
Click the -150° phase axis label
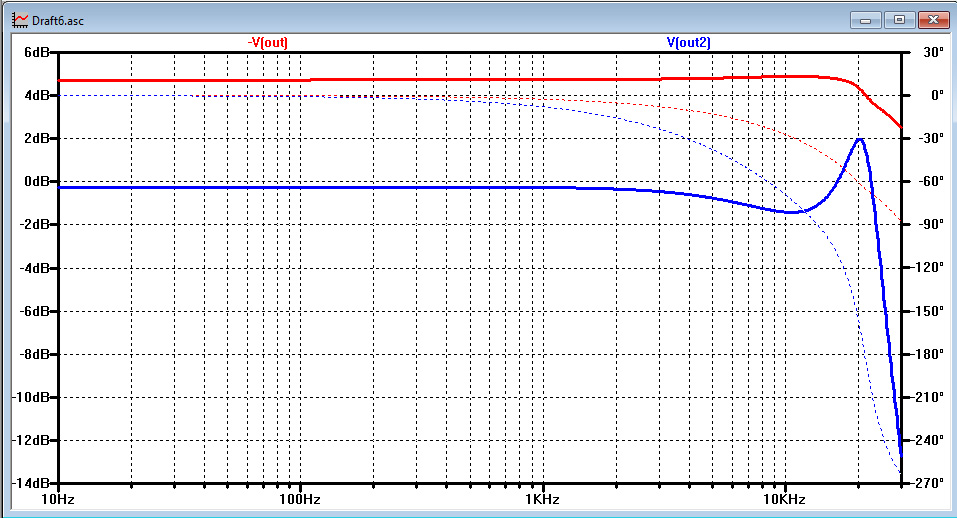pos(928,311)
